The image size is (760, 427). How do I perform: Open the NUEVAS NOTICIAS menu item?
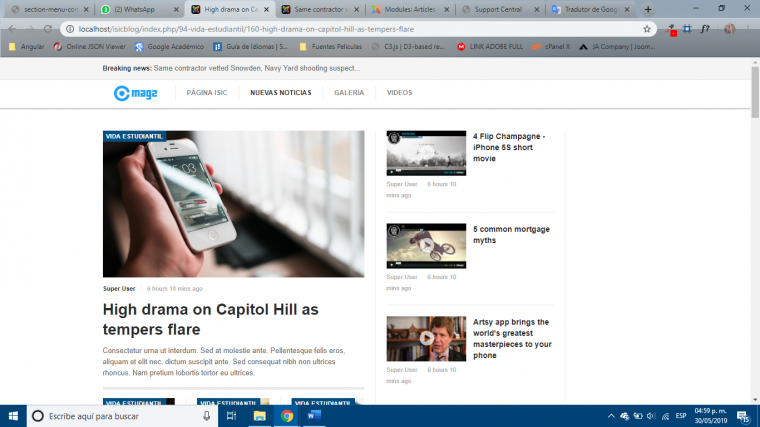[280, 93]
